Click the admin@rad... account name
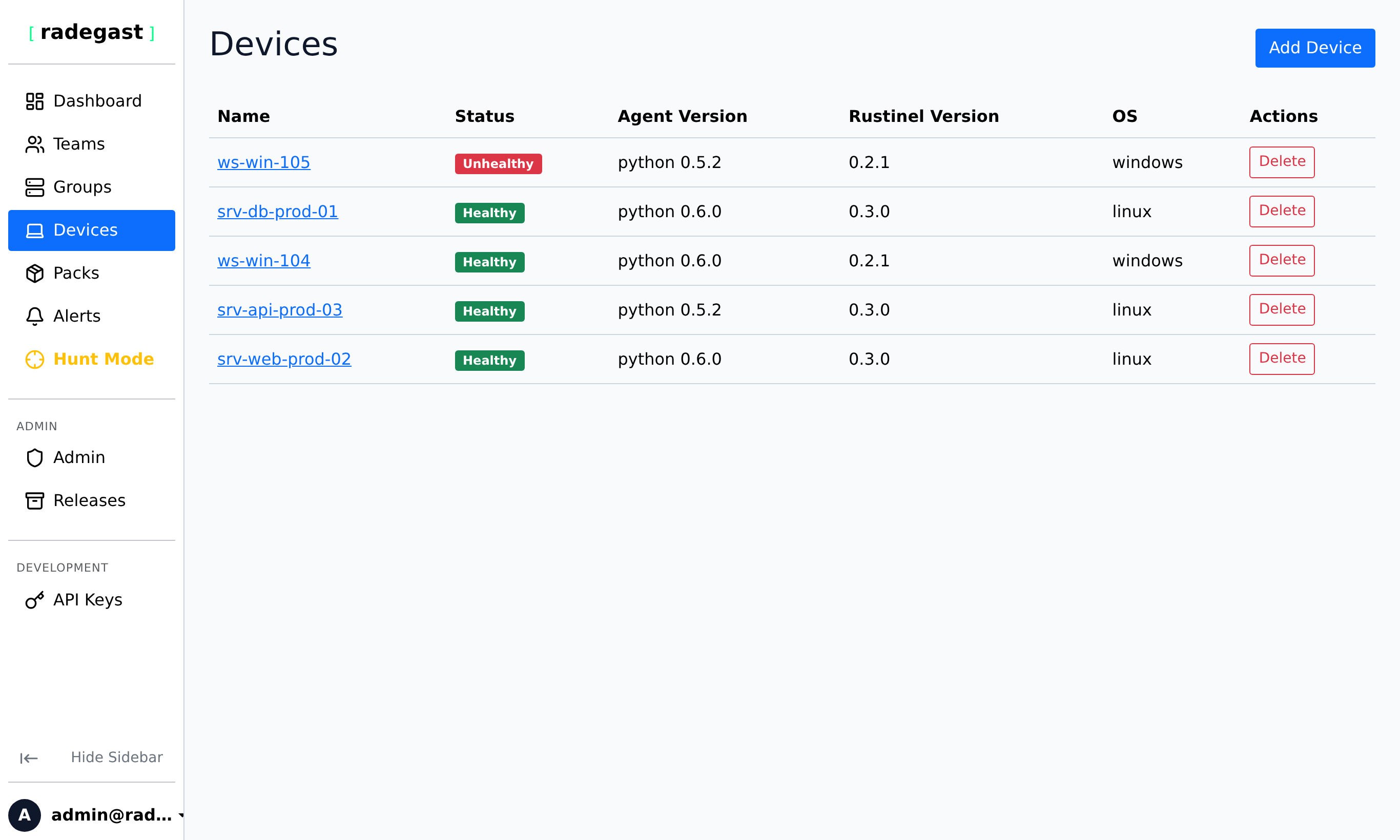 112,815
